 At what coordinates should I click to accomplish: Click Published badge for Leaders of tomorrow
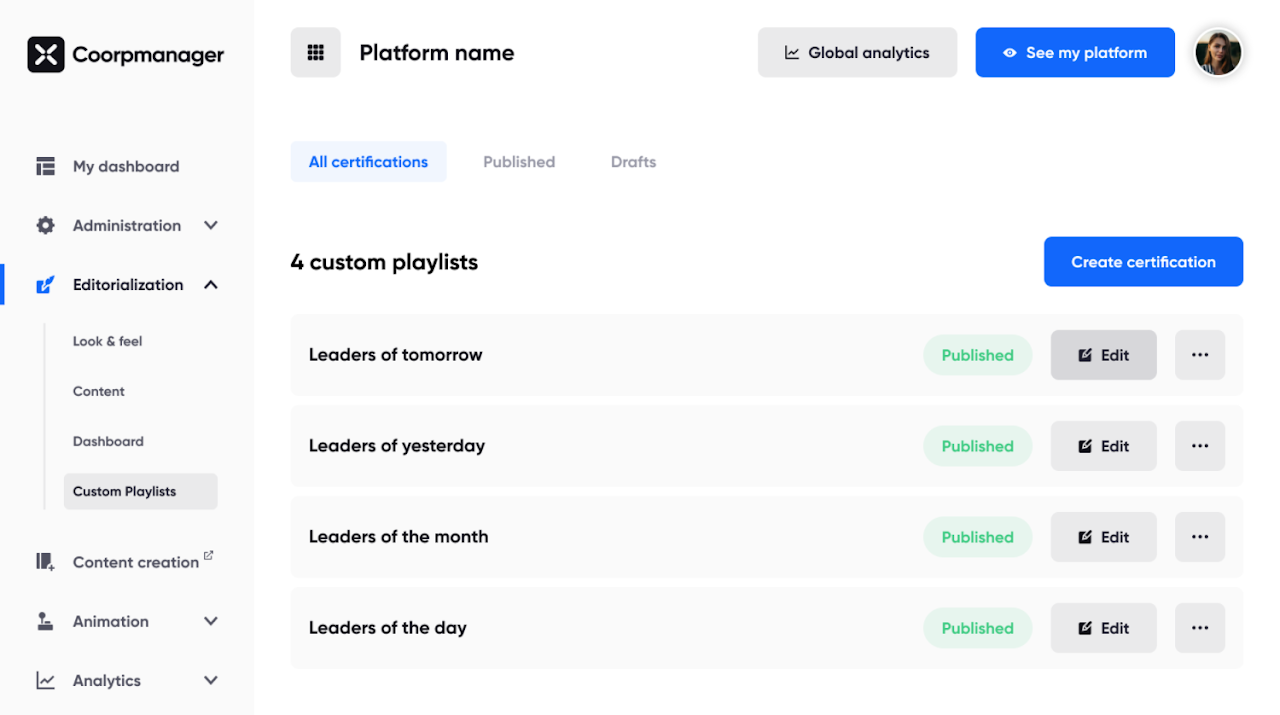click(978, 355)
